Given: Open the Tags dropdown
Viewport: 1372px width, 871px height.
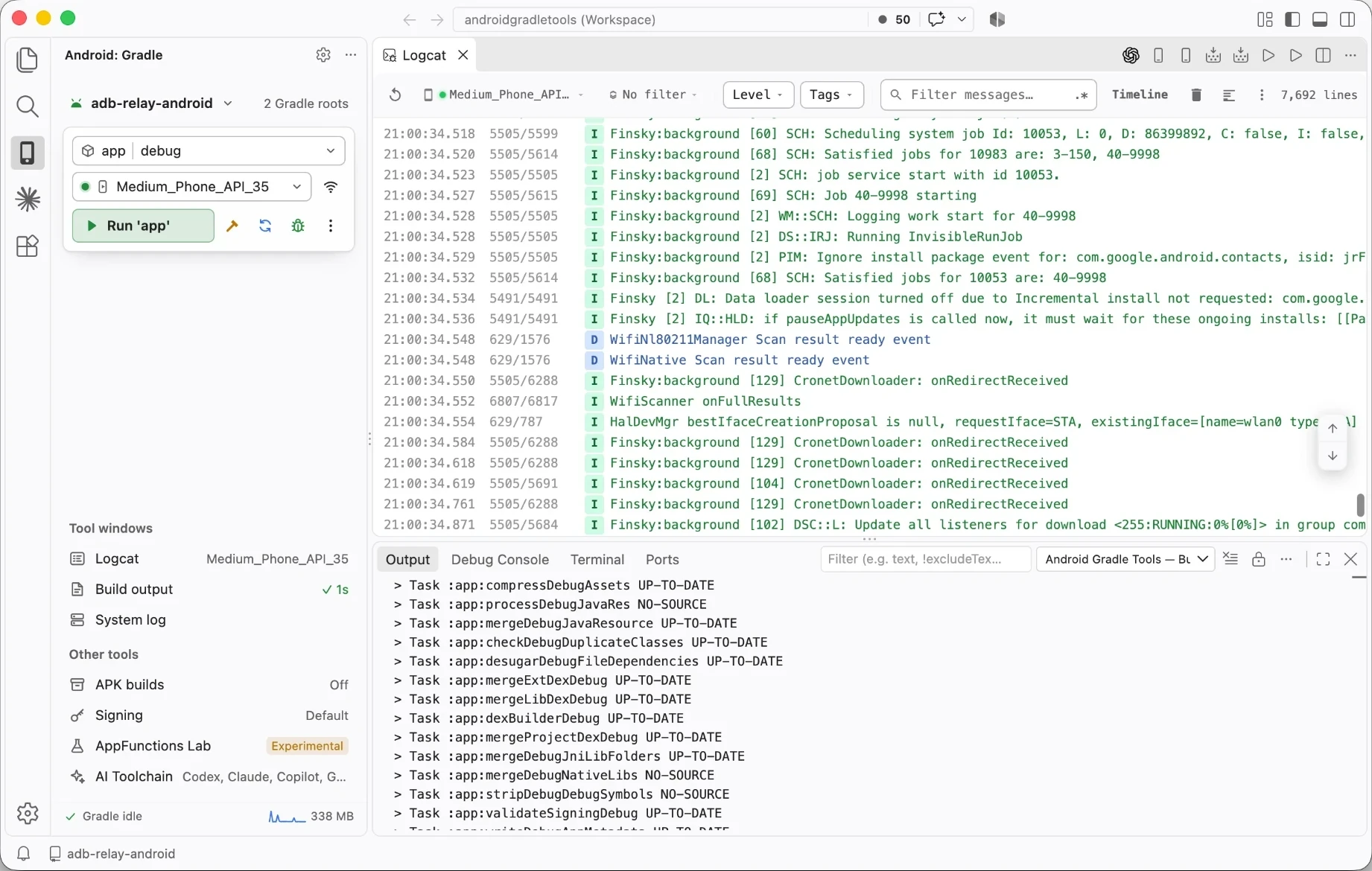Looking at the screenshot, I should 832,95.
